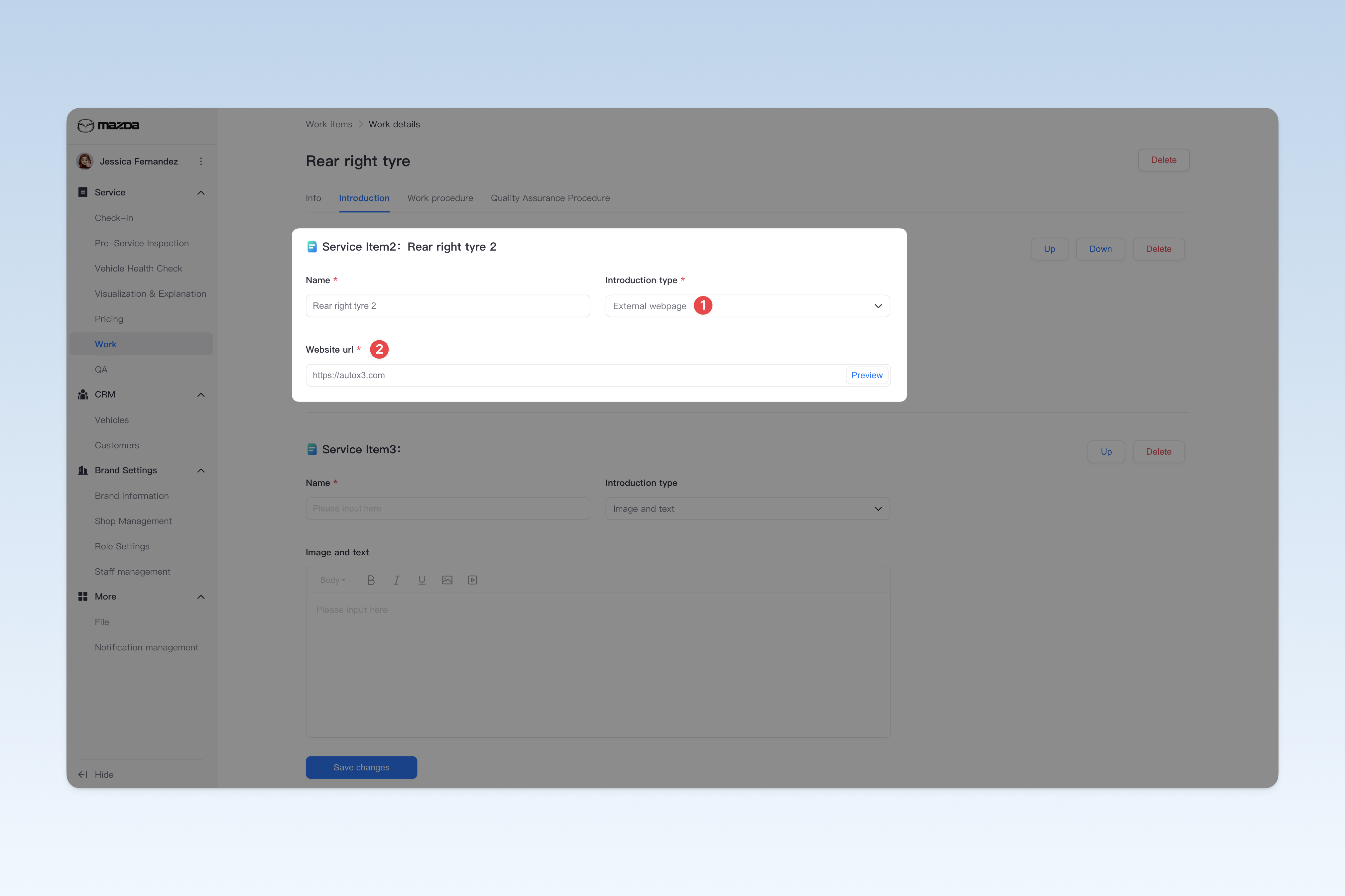Click the More grid icon
Image resolution: width=1345 pixels, height=896 pixels.
(83, 596)
